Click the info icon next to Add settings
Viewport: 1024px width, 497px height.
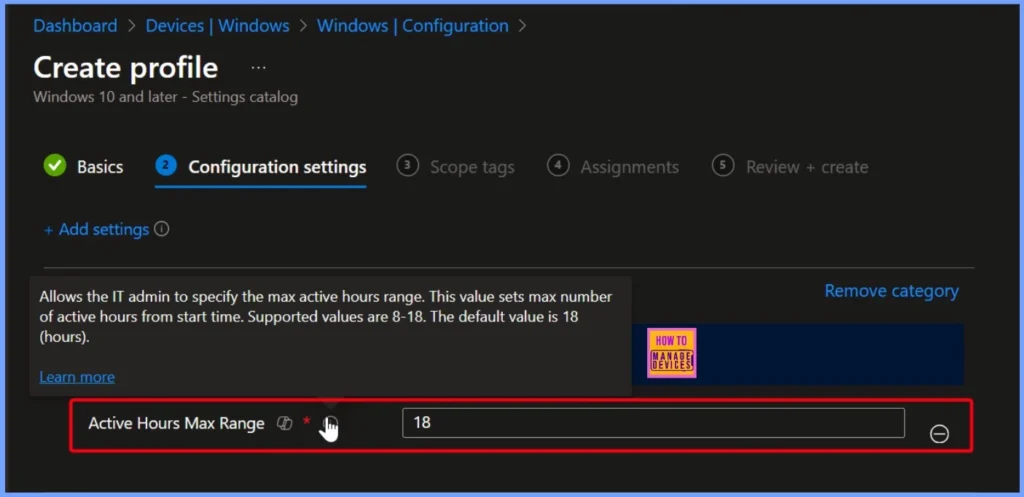[x=162, y=229]
